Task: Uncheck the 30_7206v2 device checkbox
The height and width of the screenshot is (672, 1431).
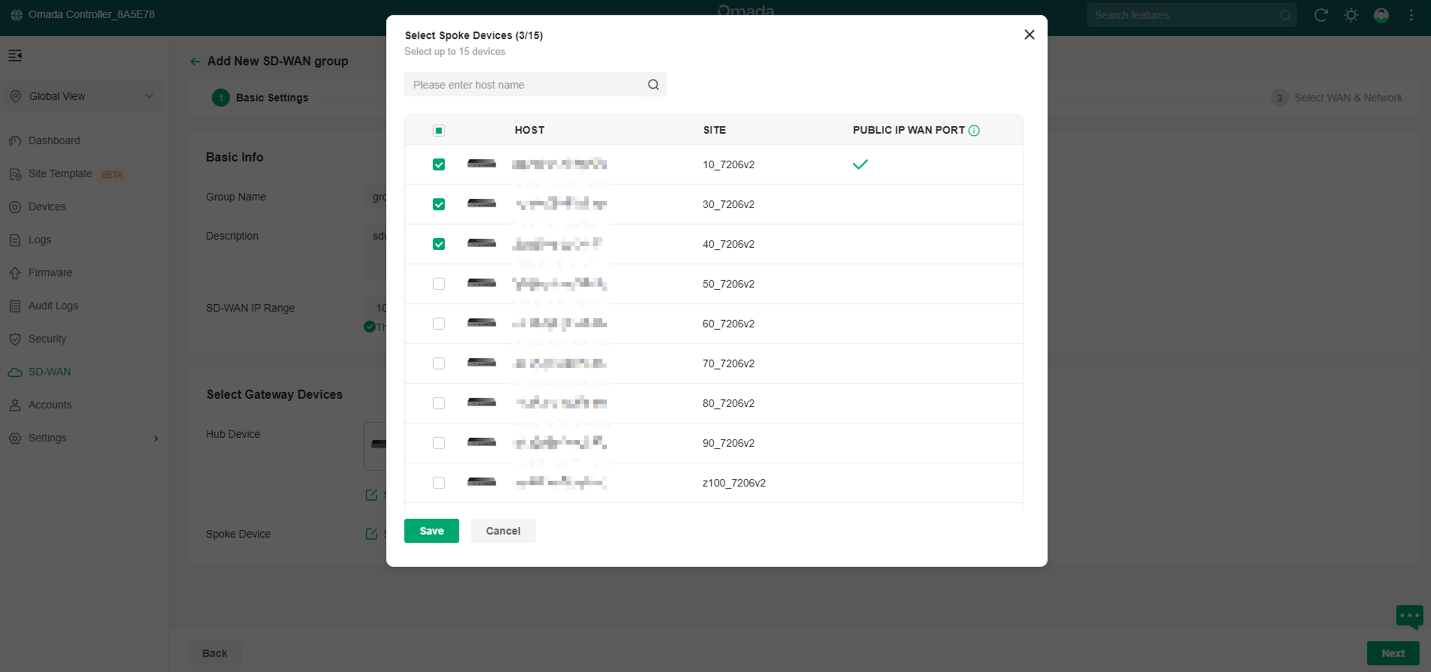Action: 439,204
